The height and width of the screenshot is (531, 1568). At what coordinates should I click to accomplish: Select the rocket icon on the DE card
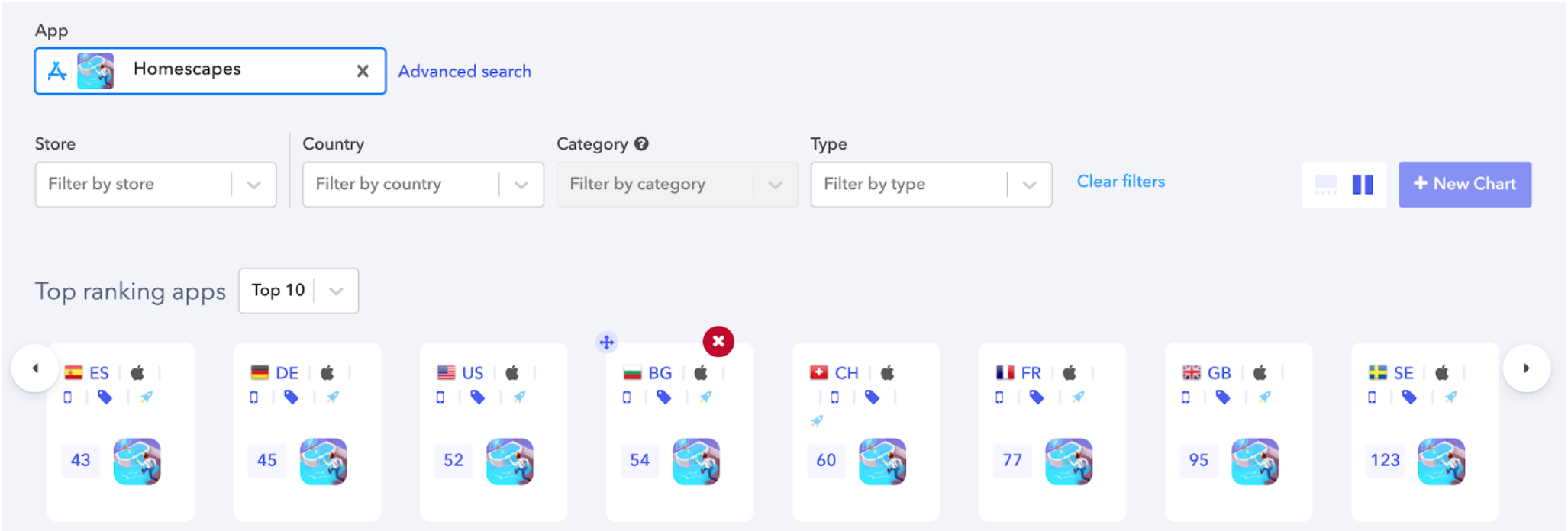pos(334,397)
